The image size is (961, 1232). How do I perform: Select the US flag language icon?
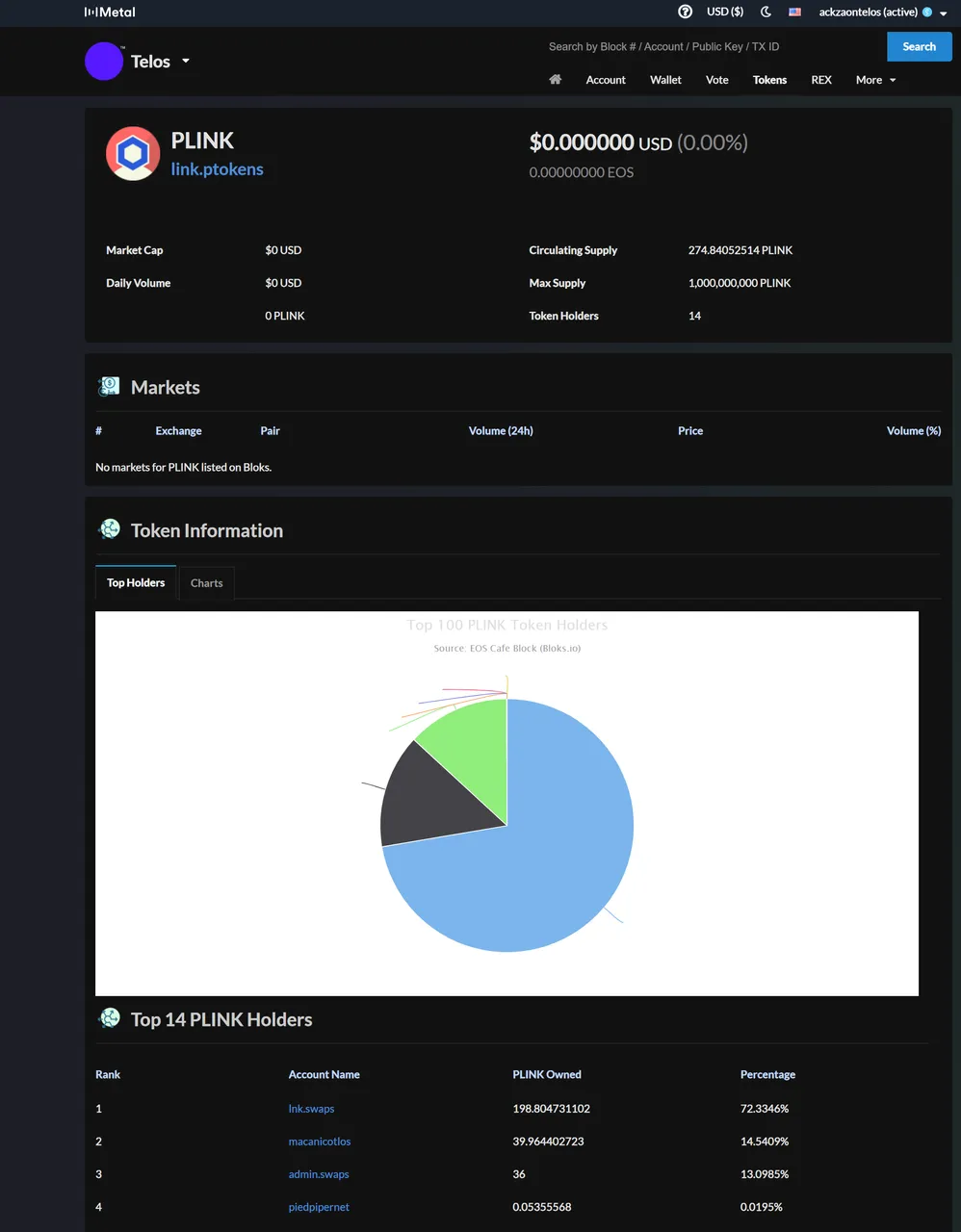coord(795,12)
